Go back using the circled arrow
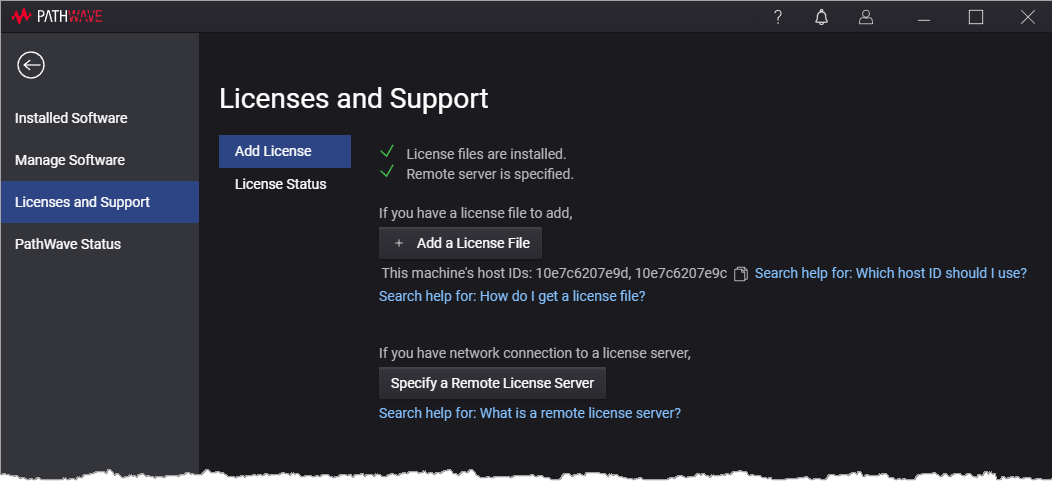This screenshot has height=481, width=1052. [31, 65]
